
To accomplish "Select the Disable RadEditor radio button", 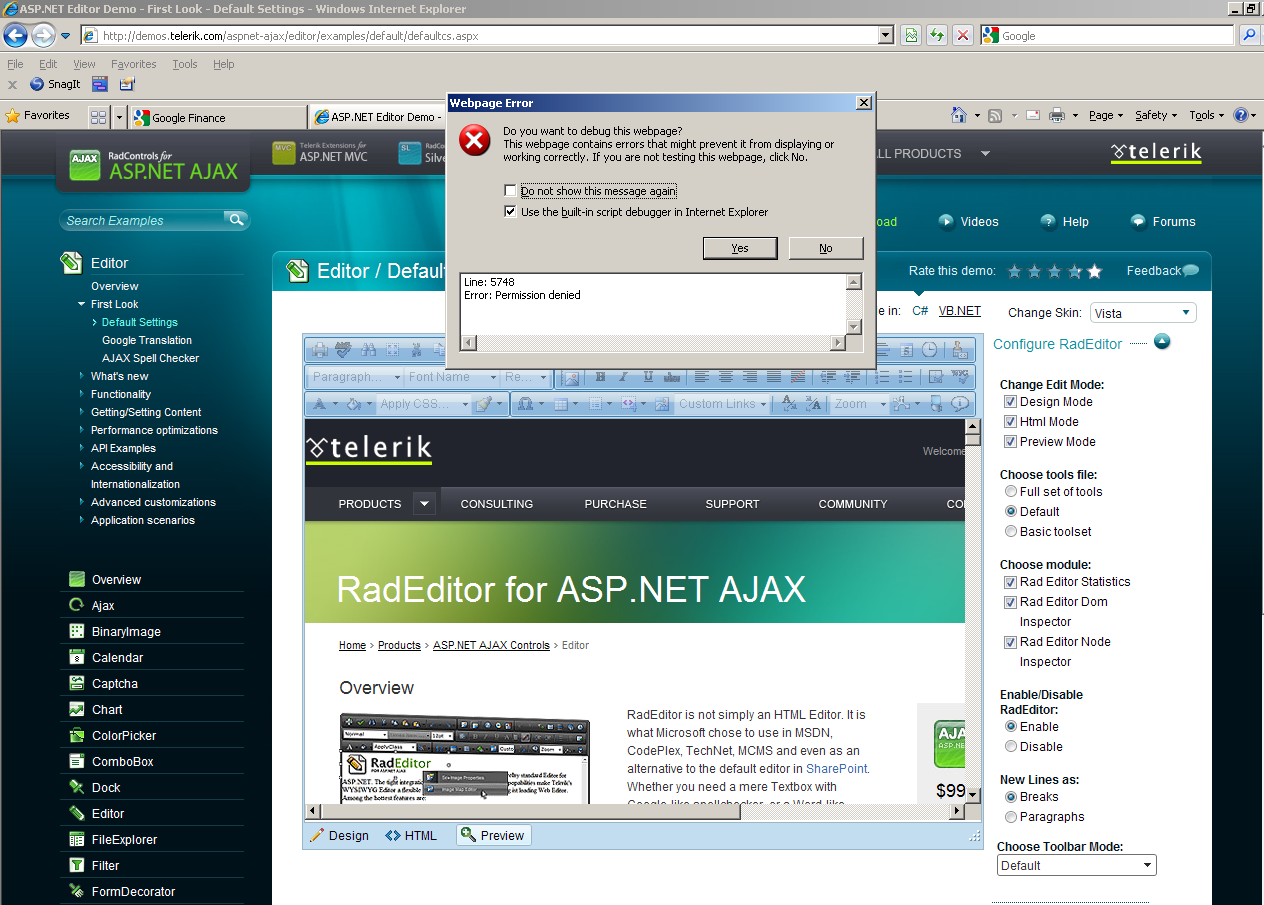I will (x=1010, y=746).
